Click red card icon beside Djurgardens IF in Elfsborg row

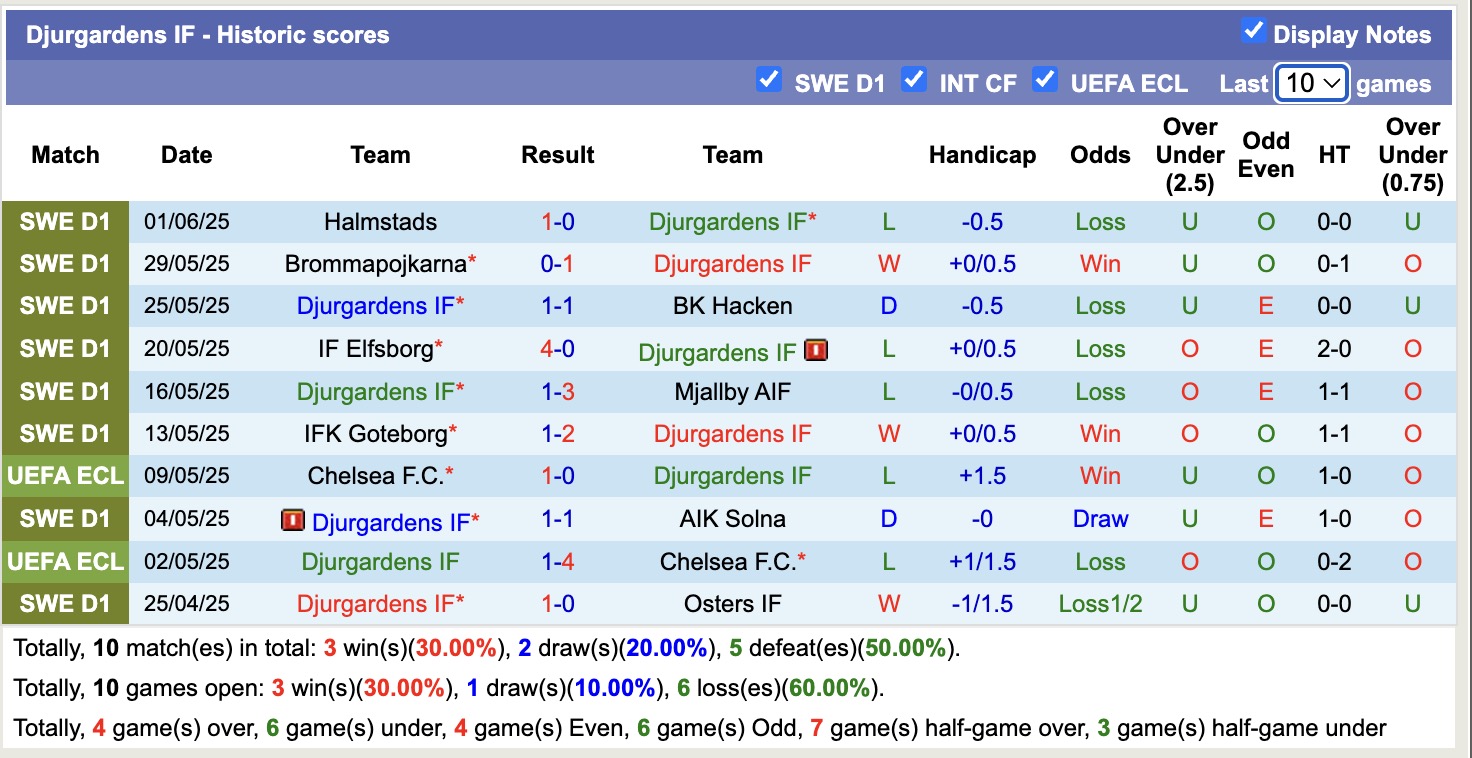pos(816,350)
